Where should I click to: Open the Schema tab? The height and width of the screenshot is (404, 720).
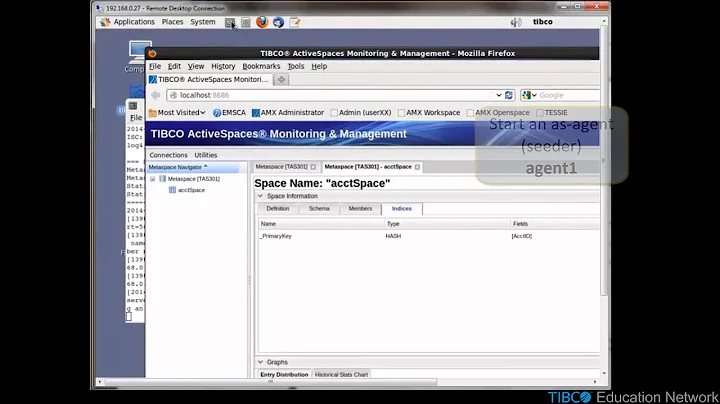coord(319,208)
